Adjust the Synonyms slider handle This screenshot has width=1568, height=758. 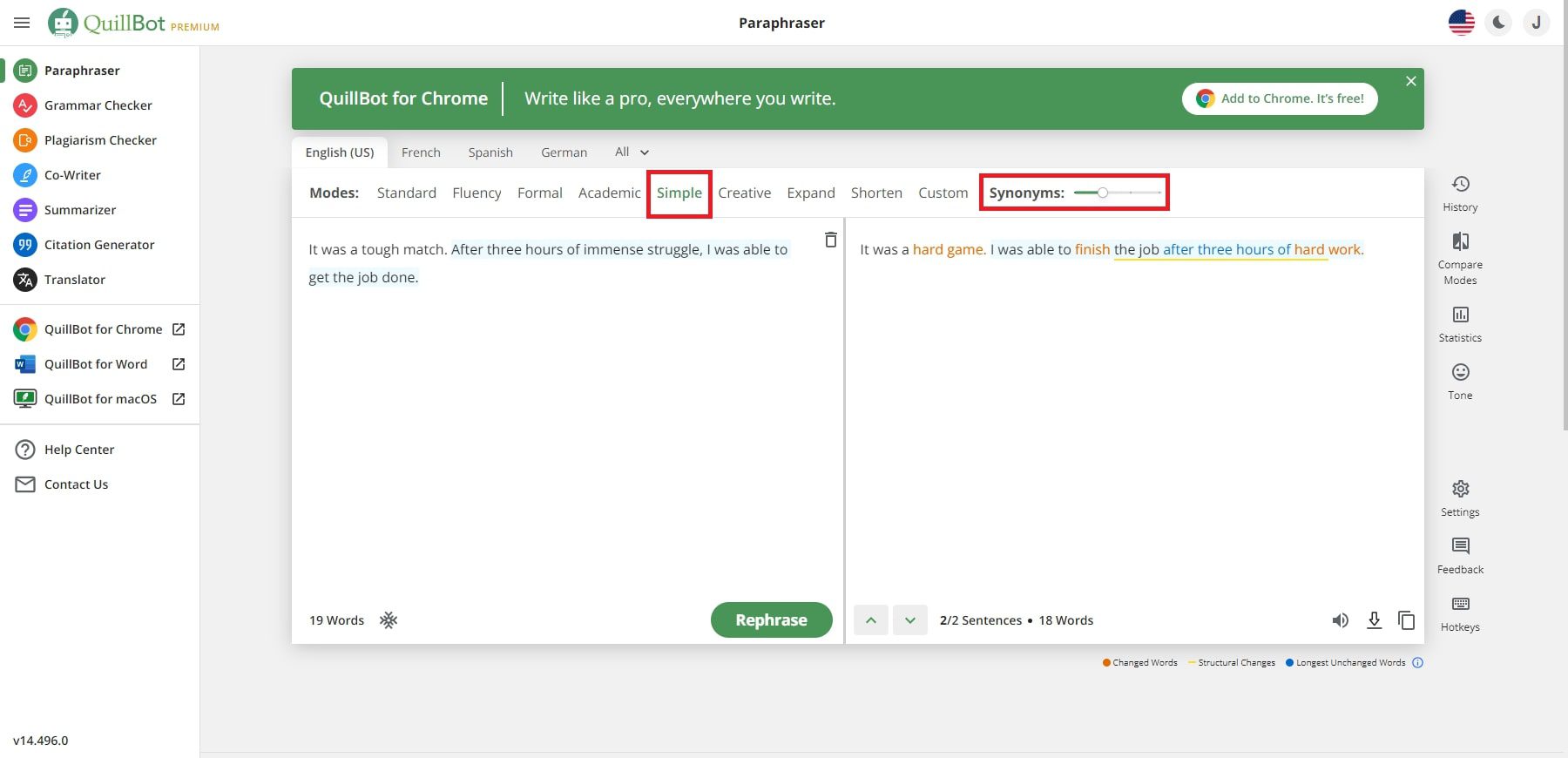pyautogui.click(x=1102, y=193)
